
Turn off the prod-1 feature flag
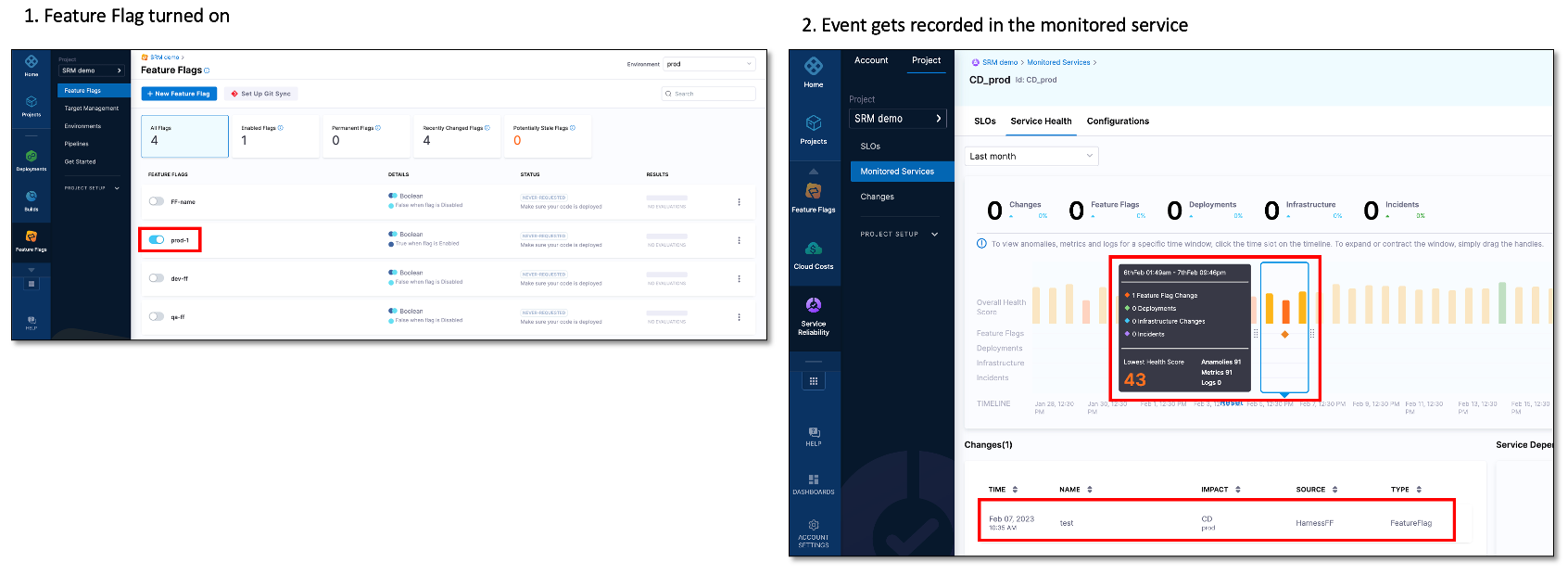click(x=157, y=240)
